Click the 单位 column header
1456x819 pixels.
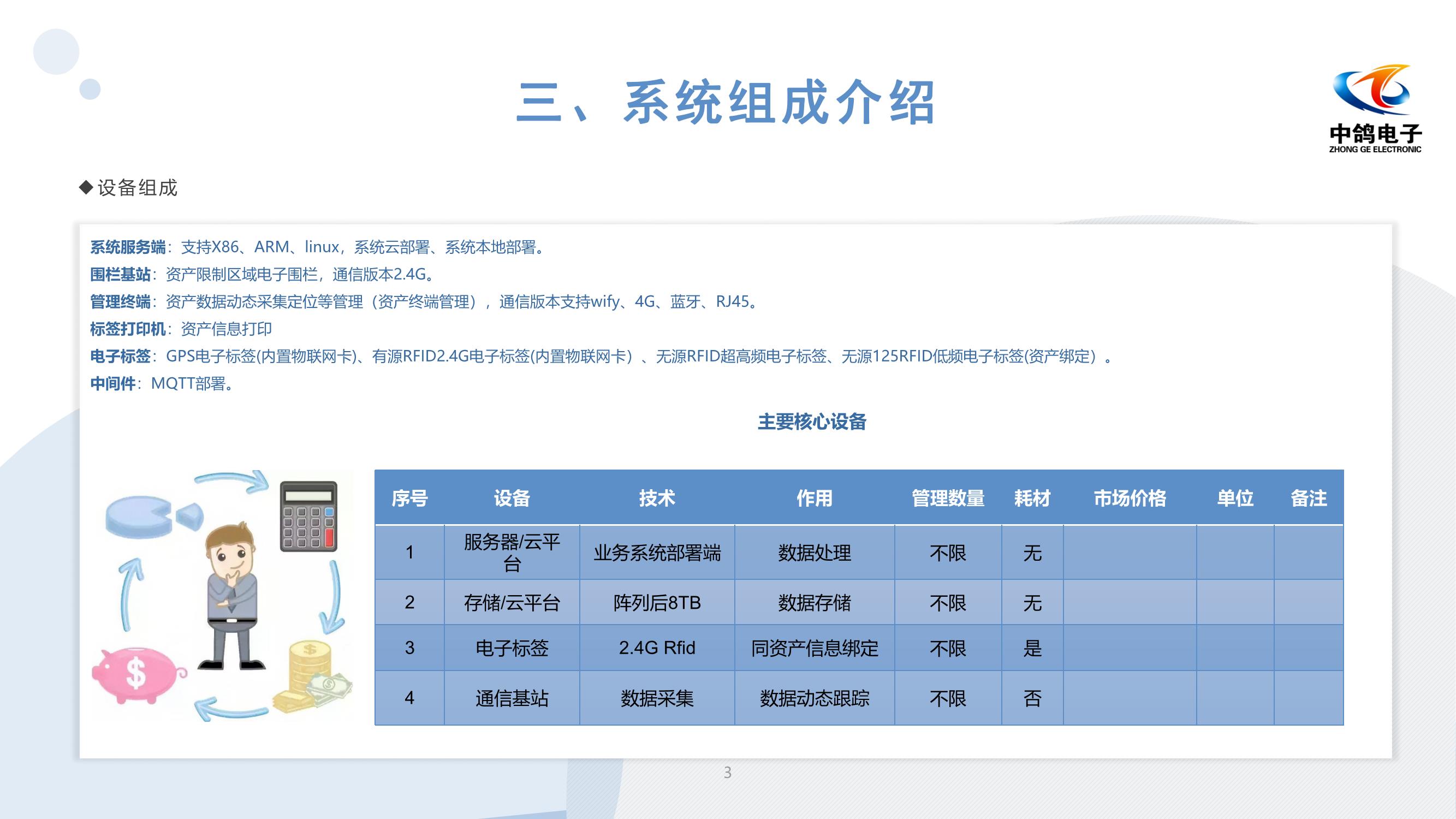click(1235, 498)
